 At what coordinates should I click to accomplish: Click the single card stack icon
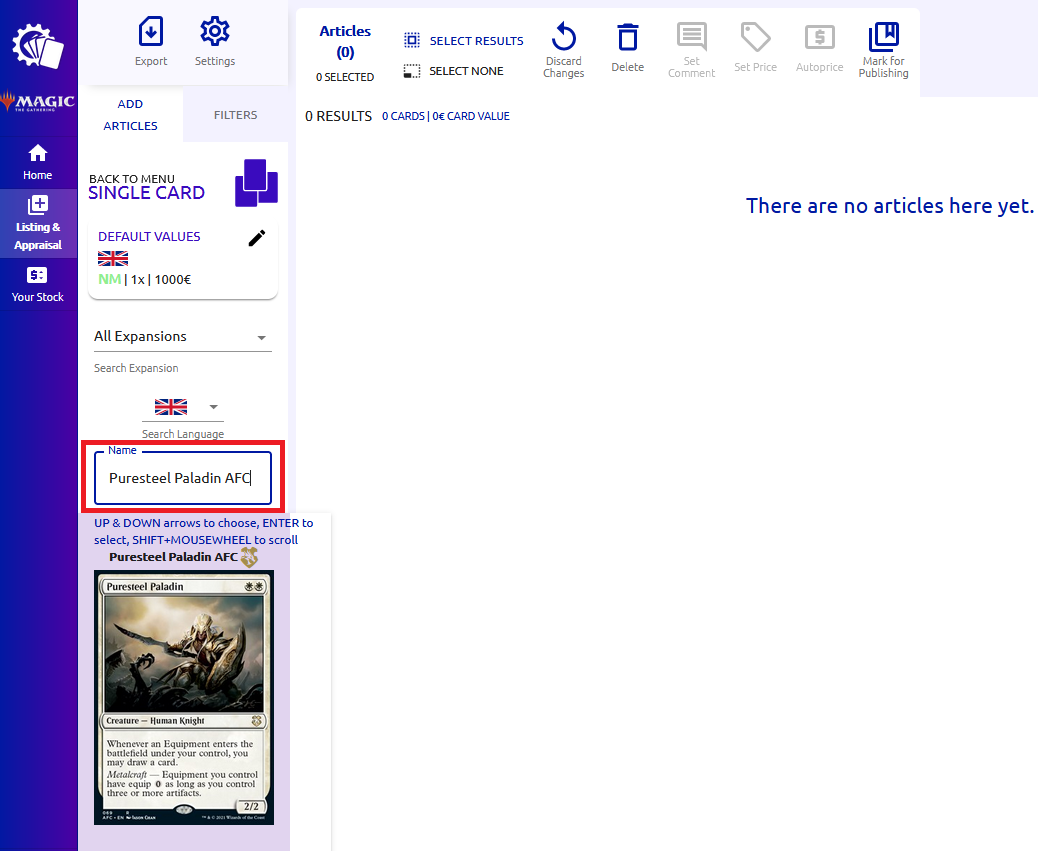(x=256, y=183)
